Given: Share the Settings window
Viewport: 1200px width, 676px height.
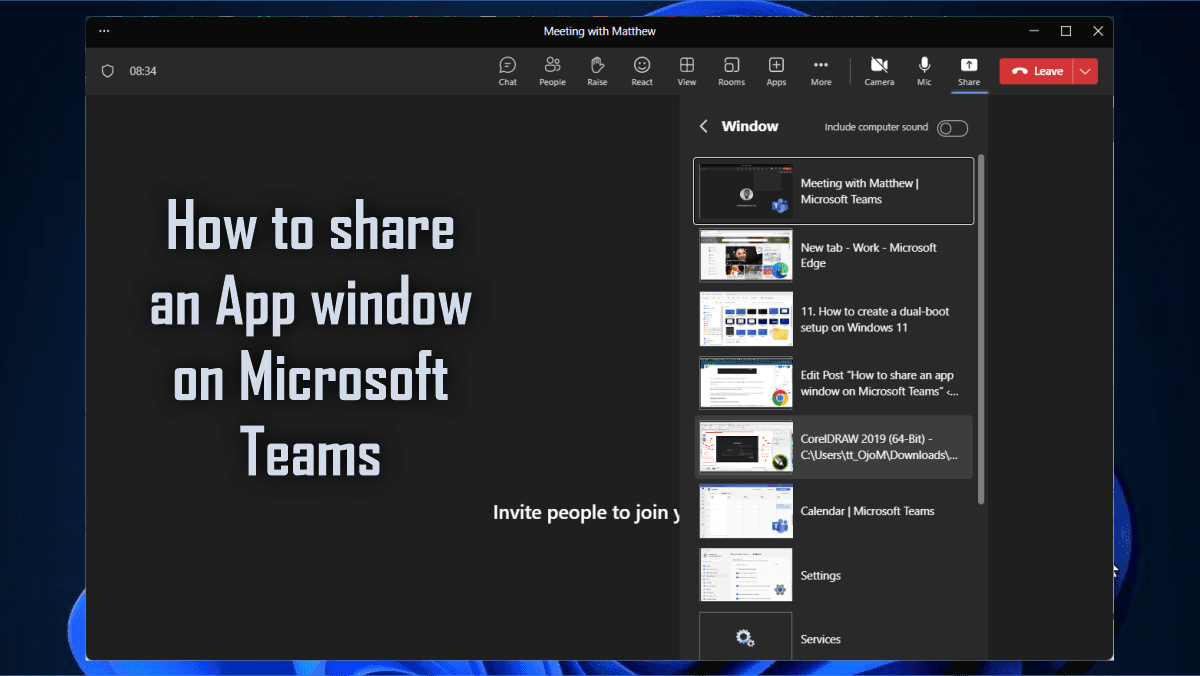Looking at the screenshot, I should [833, 575].
